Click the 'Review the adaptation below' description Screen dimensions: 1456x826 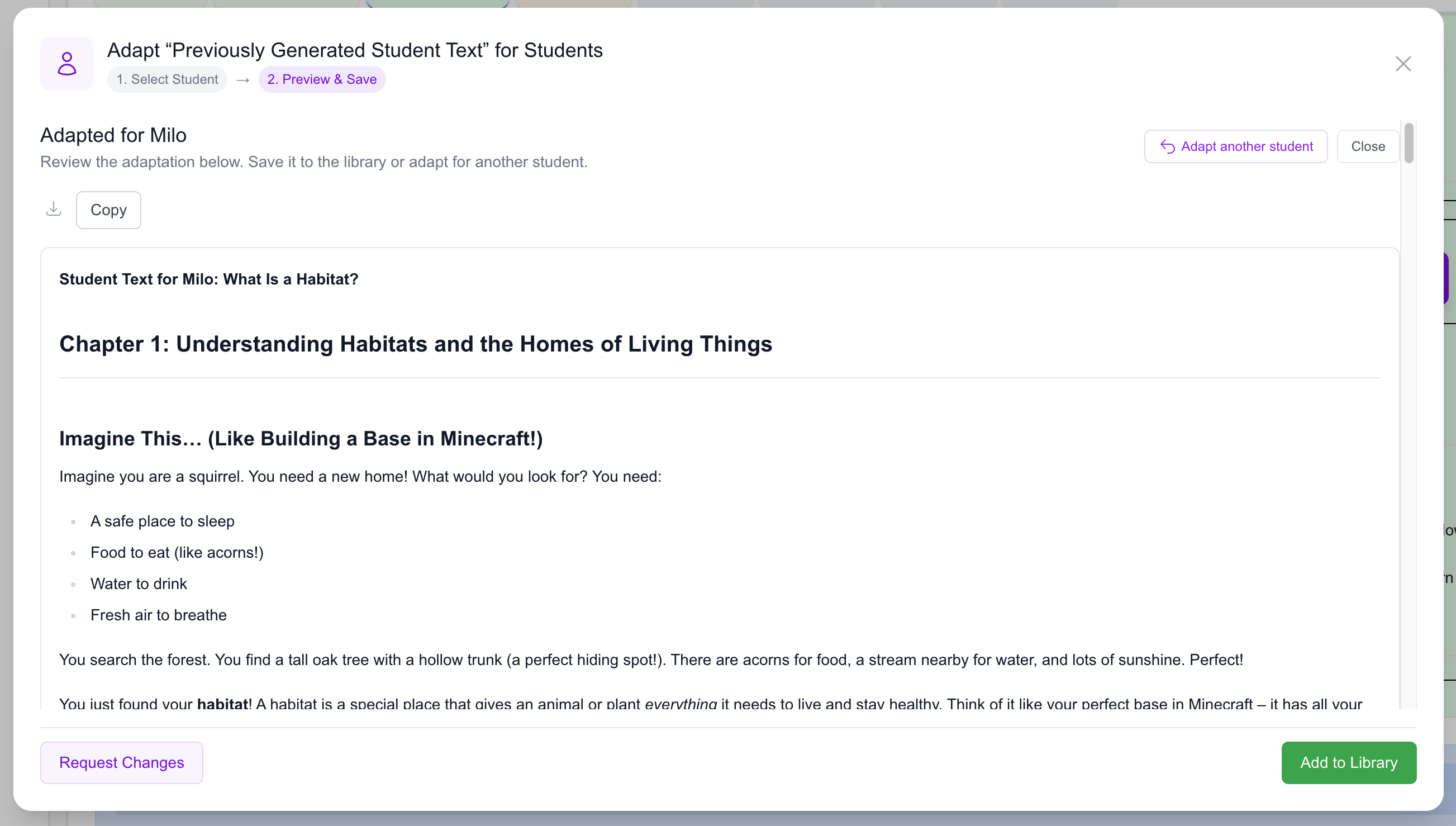pos(313,162)
